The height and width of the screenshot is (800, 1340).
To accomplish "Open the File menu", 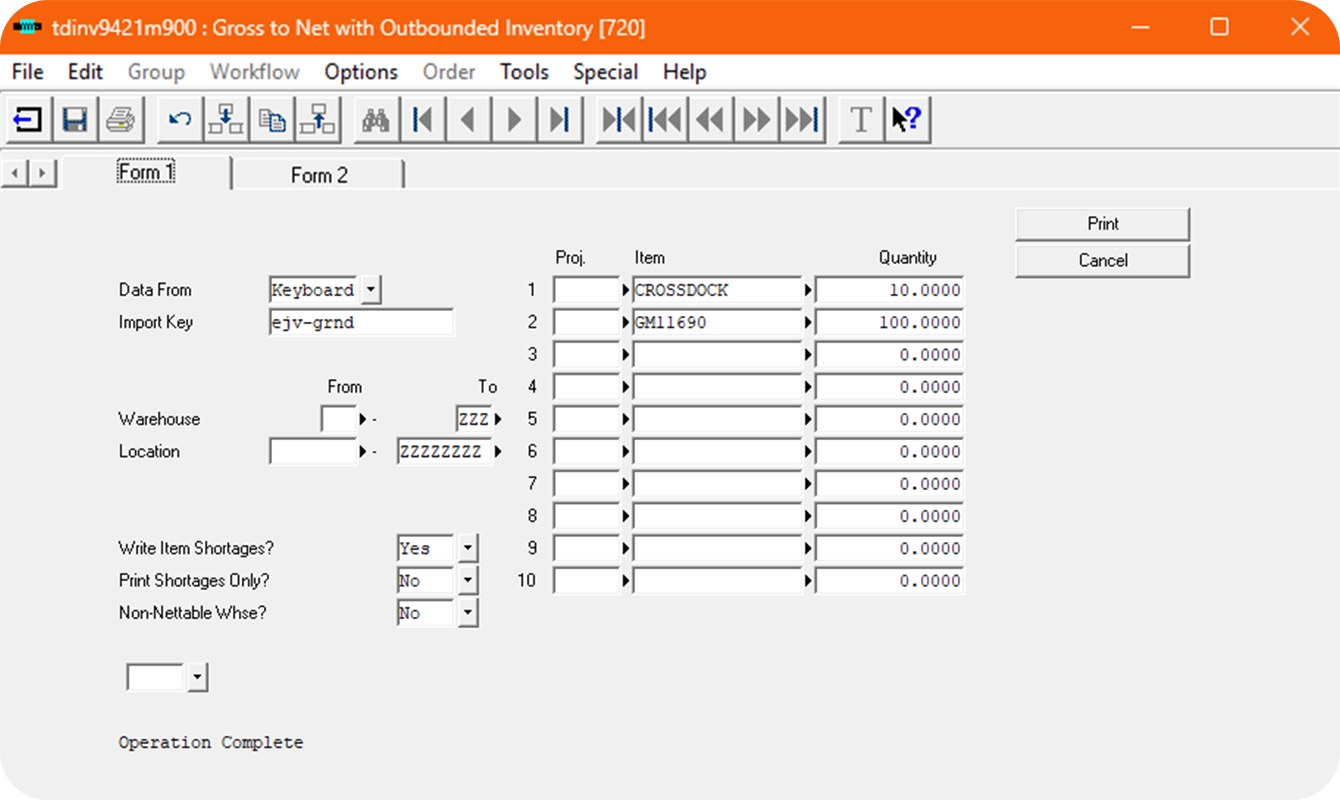I will click(x=28, y=72).
